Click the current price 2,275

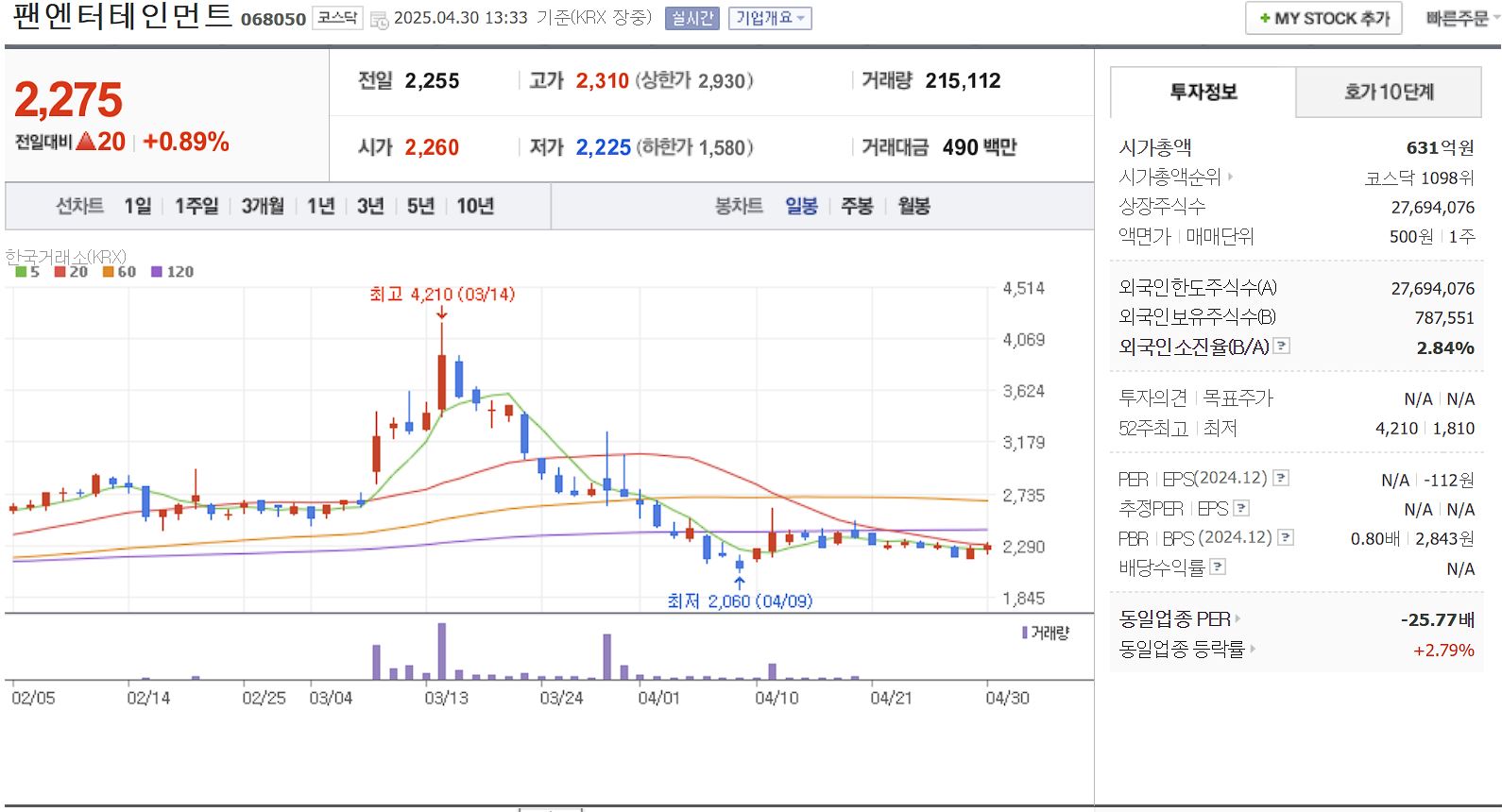[x=68, y=99]
